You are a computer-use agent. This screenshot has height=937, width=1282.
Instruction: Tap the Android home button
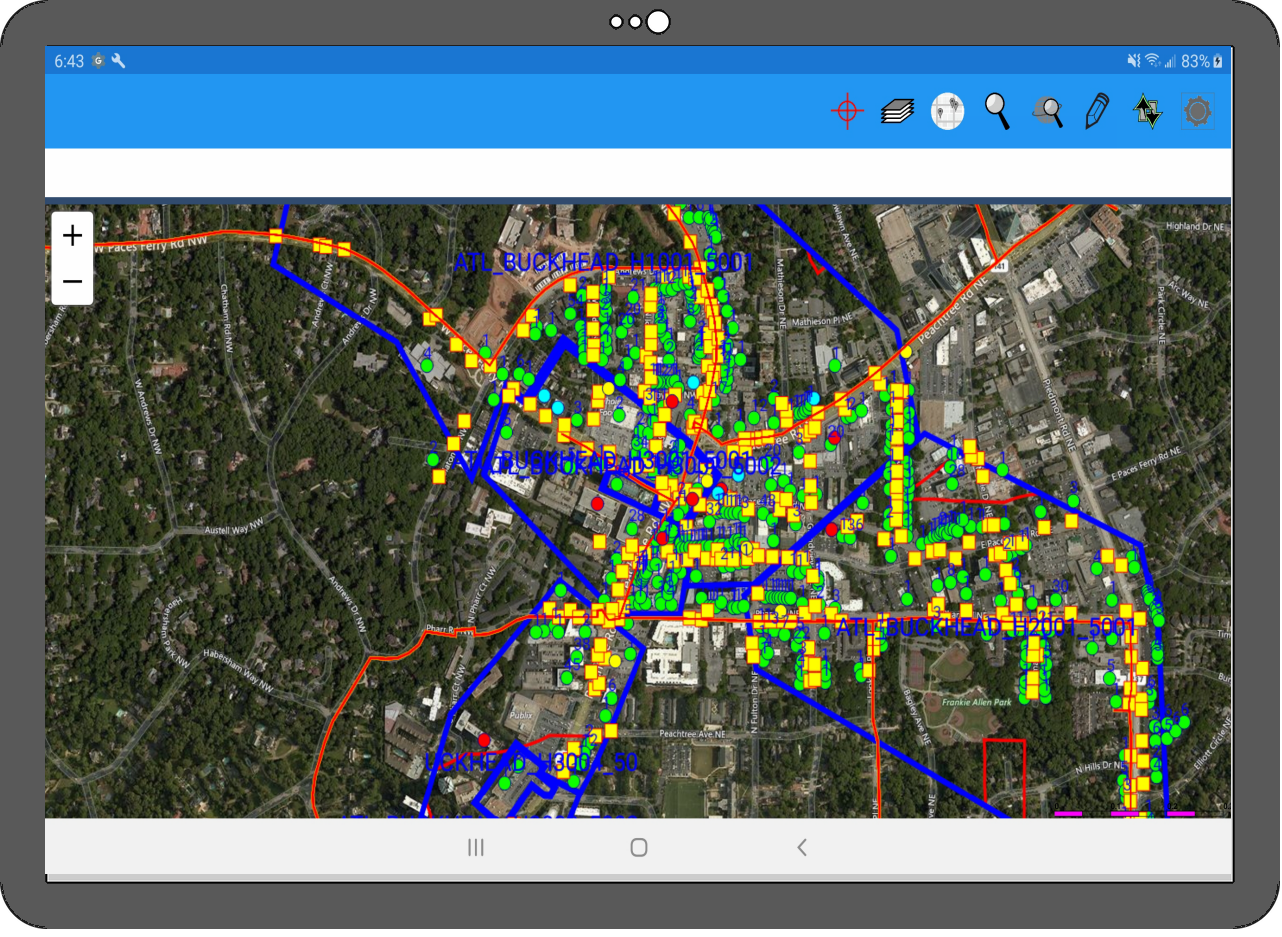point(639,848)
